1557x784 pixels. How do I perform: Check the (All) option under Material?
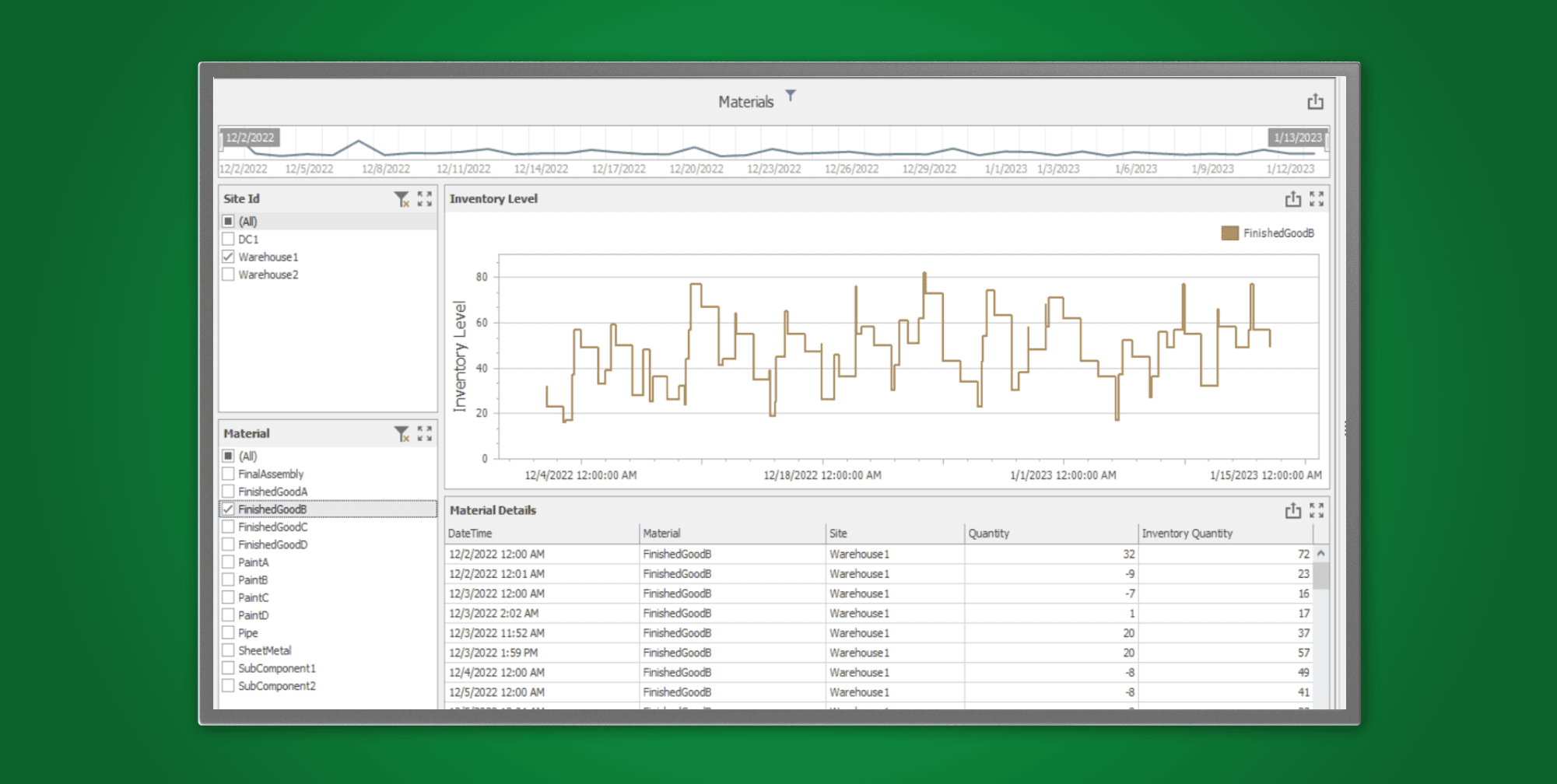coord(228,456)
